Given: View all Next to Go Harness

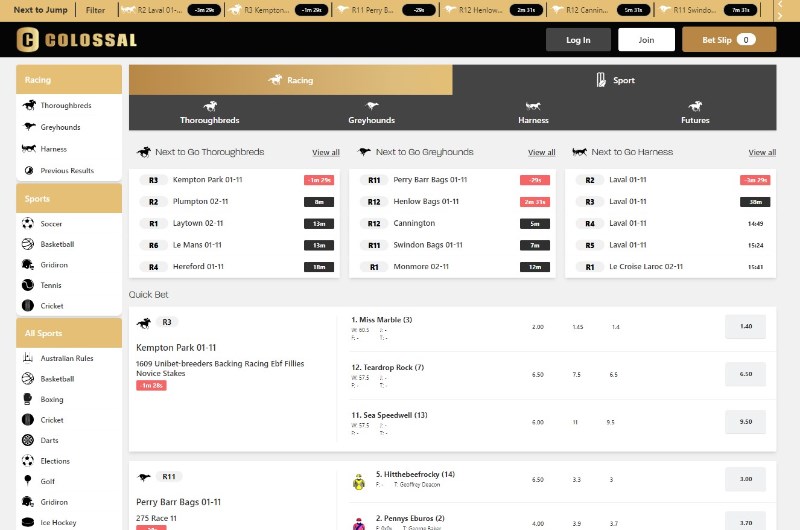Looking at the screenshot, I should pos(762,153).
